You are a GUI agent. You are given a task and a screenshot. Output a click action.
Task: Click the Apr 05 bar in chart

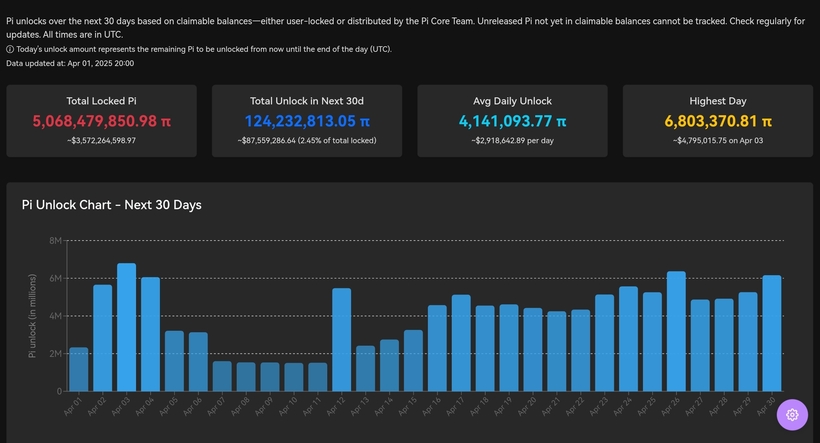[174, 361]
